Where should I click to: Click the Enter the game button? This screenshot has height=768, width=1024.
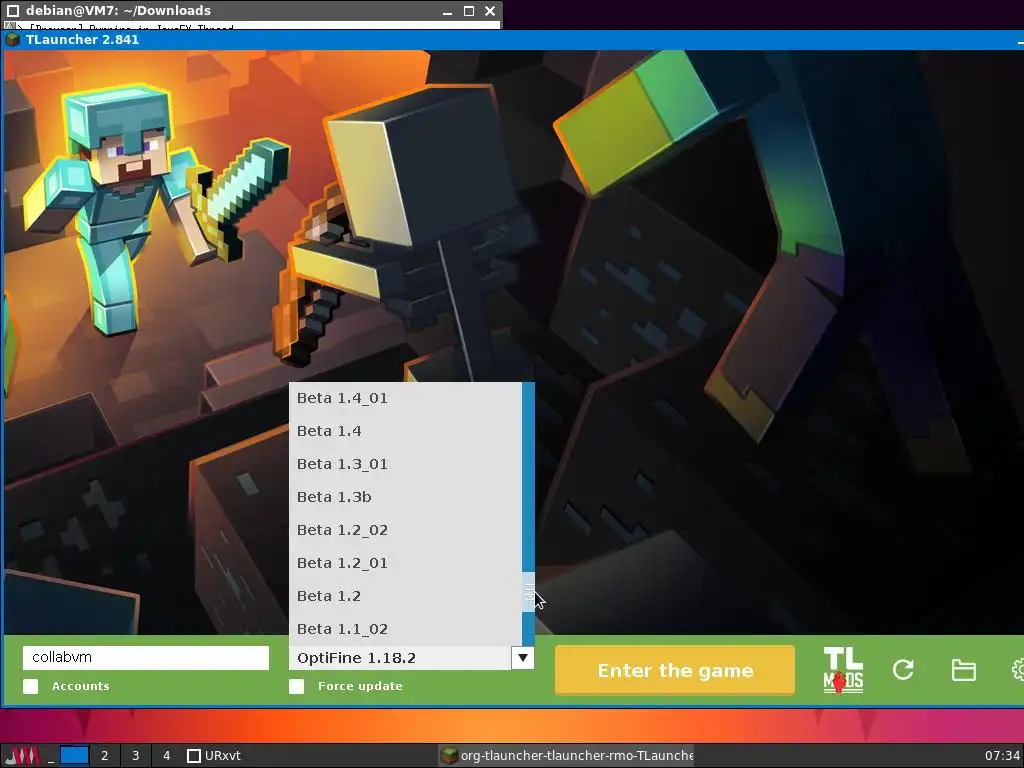675,670
